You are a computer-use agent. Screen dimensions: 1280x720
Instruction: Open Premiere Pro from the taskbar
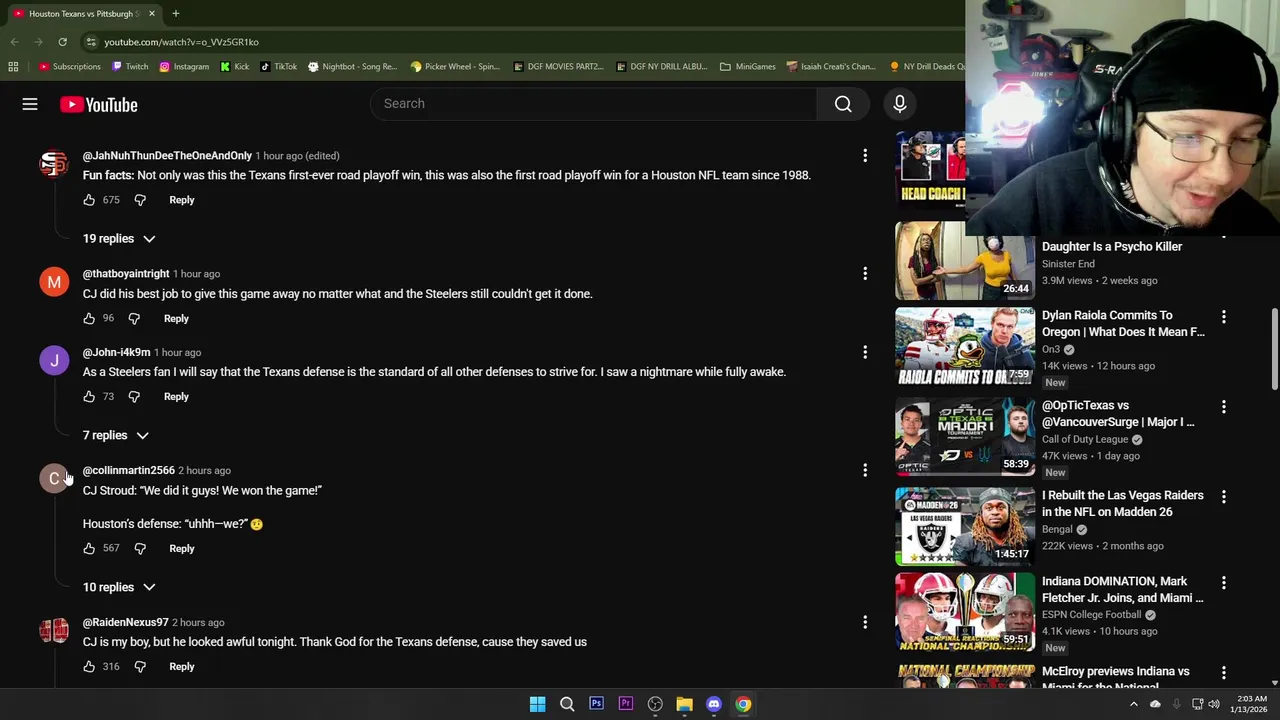626,704
